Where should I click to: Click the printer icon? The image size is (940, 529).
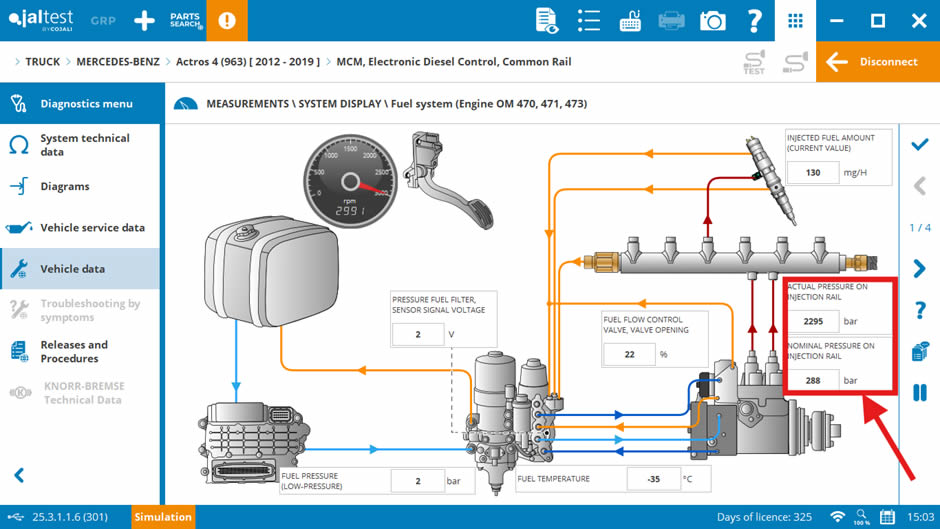point(671,21)
